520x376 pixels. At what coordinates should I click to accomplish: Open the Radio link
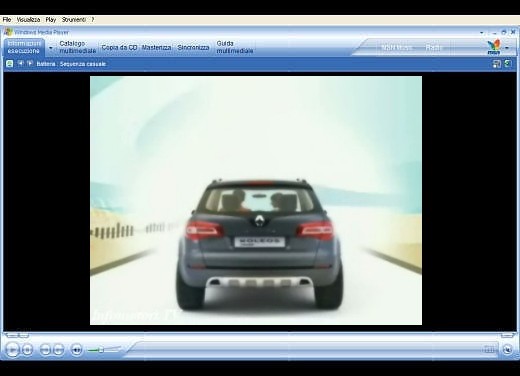pyautogui.click(x=433, y=48)
